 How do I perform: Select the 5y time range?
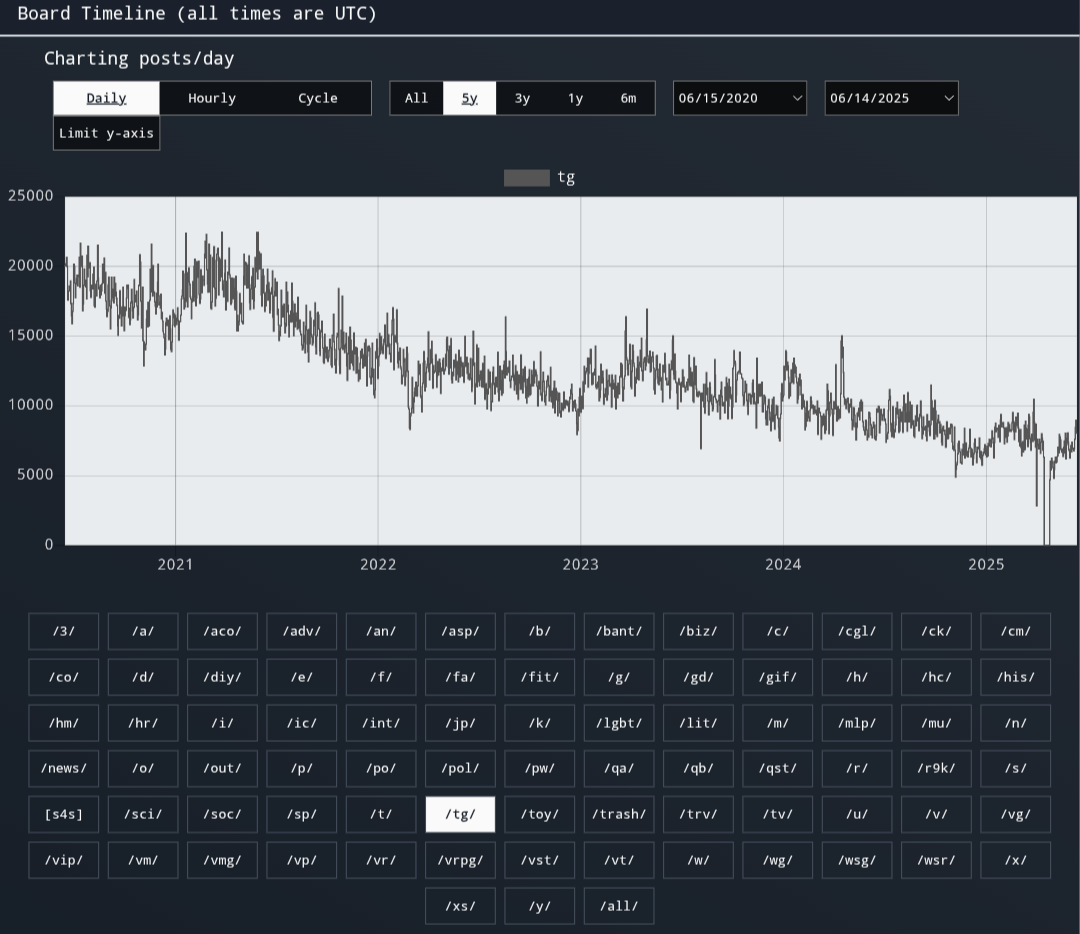point(469,98)
